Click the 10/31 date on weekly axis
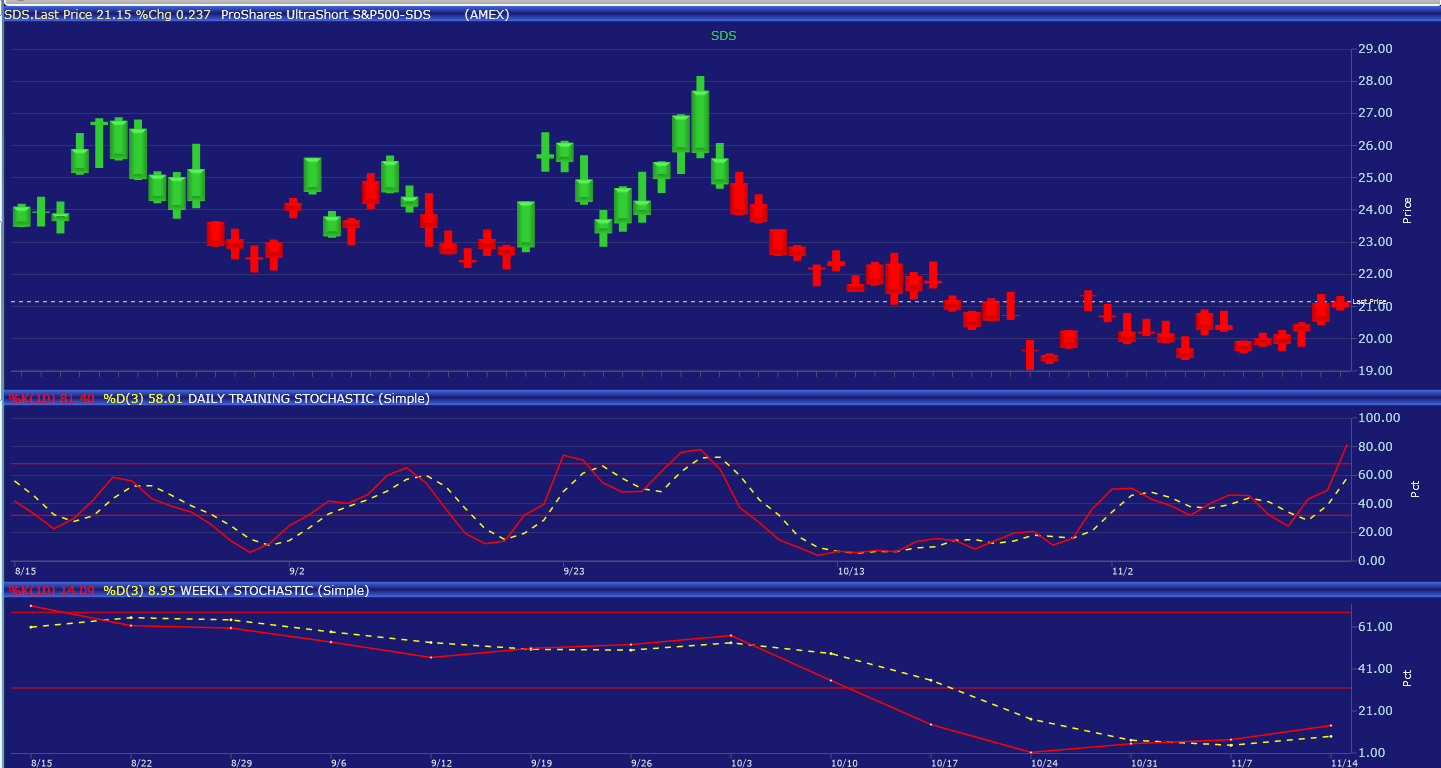 (x=1144, y=763)
